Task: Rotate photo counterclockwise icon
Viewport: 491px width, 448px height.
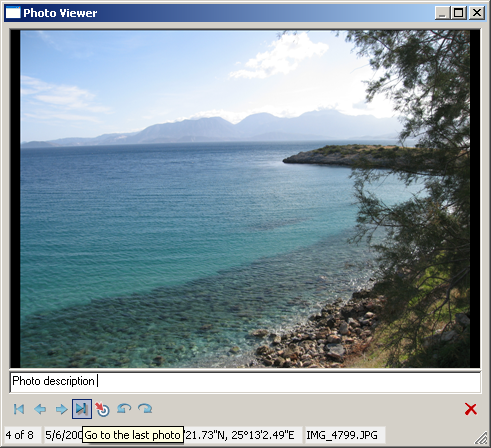Action: point(124,409)
